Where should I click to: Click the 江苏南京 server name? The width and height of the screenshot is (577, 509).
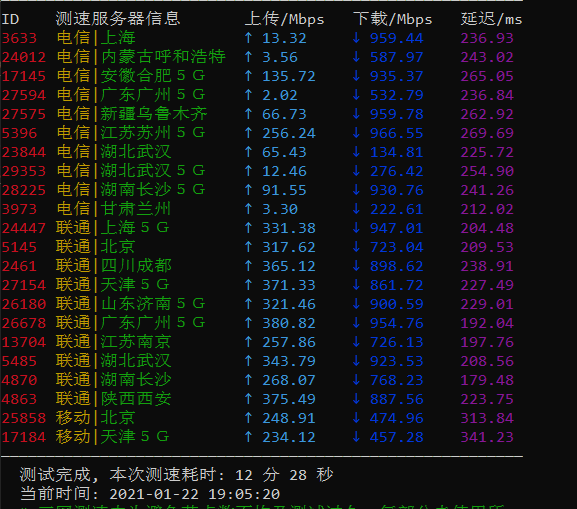tap(136, 342)
